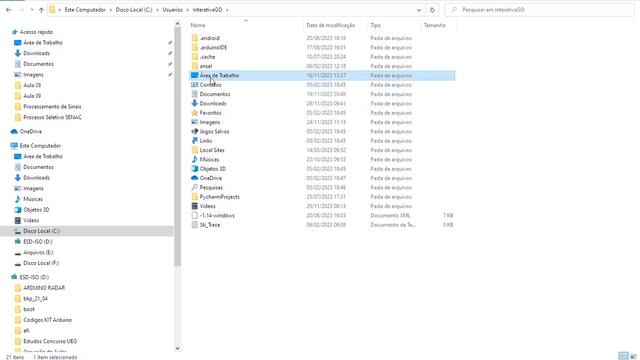Select the Jogos Salvos icon
The height and width of the screenshot is (360, 640).
pos(195,132)
